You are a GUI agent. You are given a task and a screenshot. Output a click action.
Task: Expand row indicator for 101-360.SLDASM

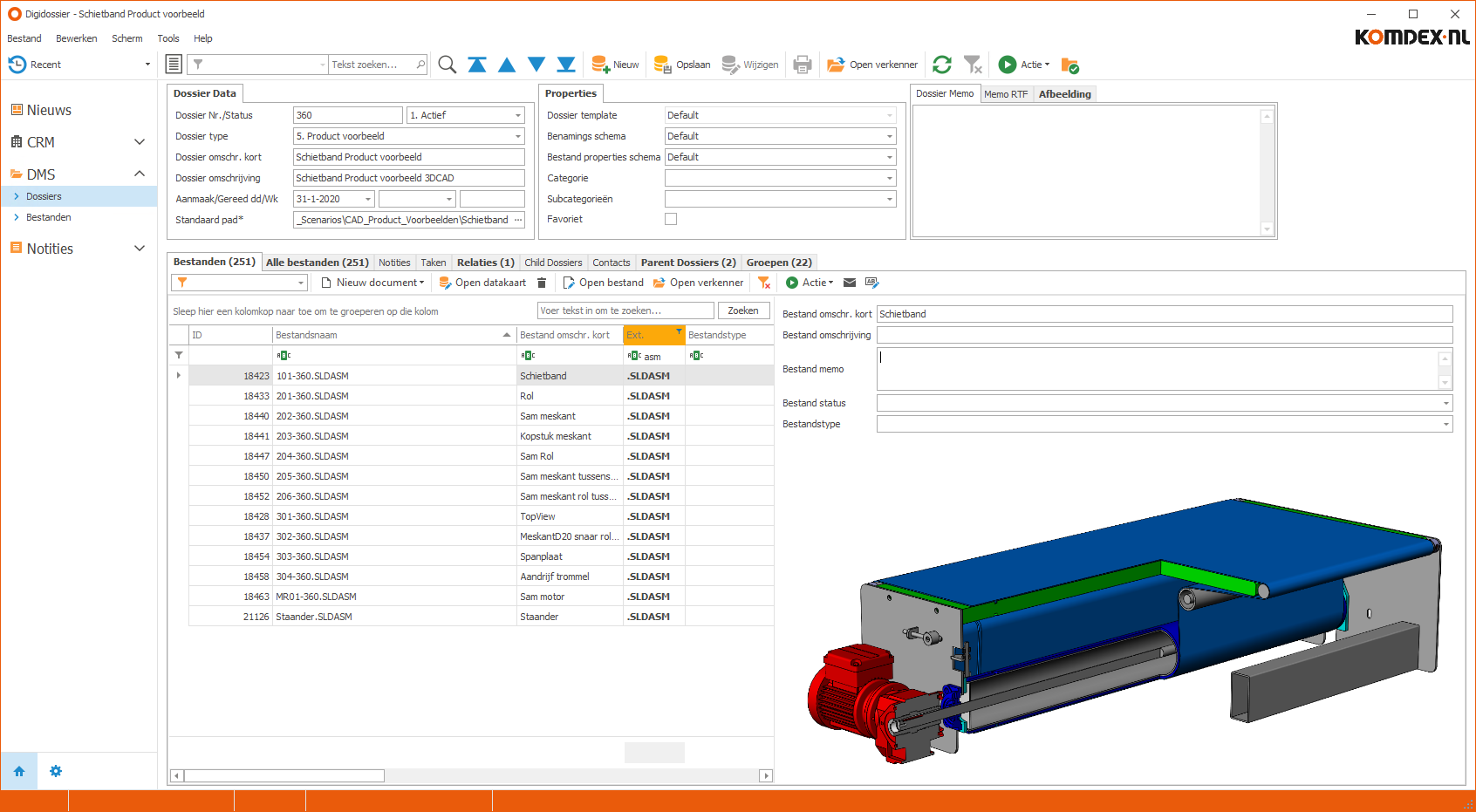tap(179, 376)
